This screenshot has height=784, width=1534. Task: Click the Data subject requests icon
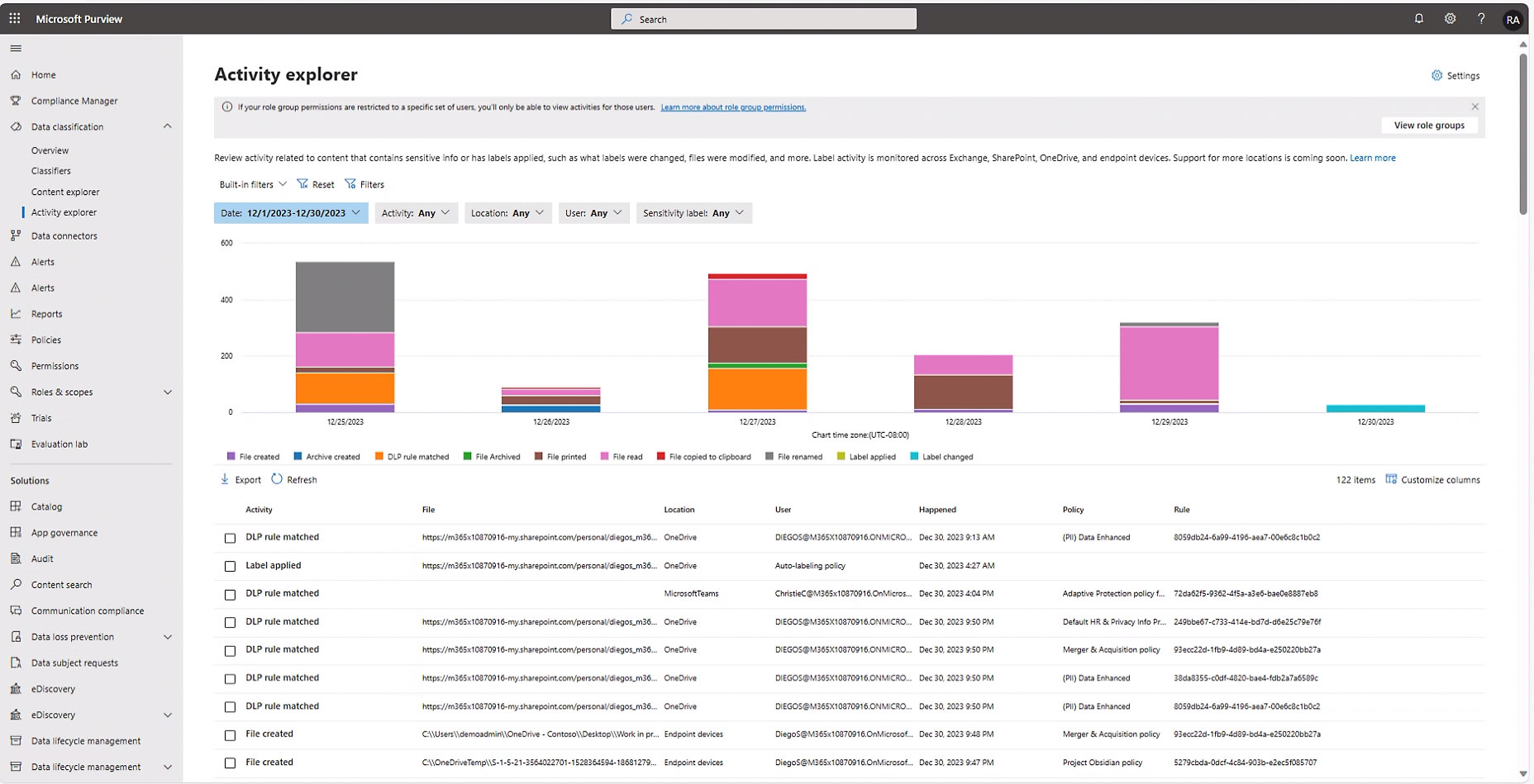tap(16, 663)
